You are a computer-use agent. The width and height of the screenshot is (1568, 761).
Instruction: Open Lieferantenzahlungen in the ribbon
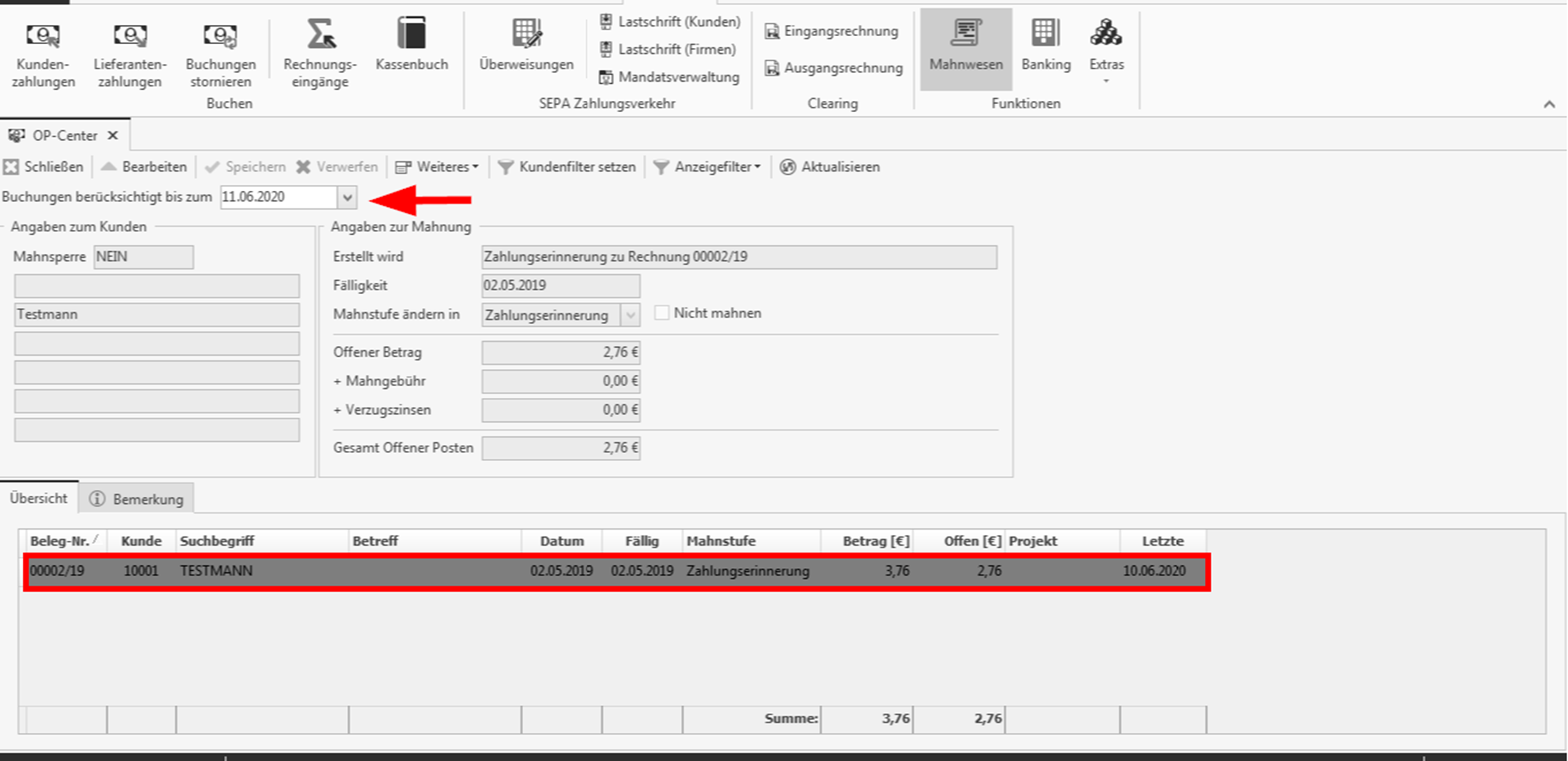(x=130, y=54)
